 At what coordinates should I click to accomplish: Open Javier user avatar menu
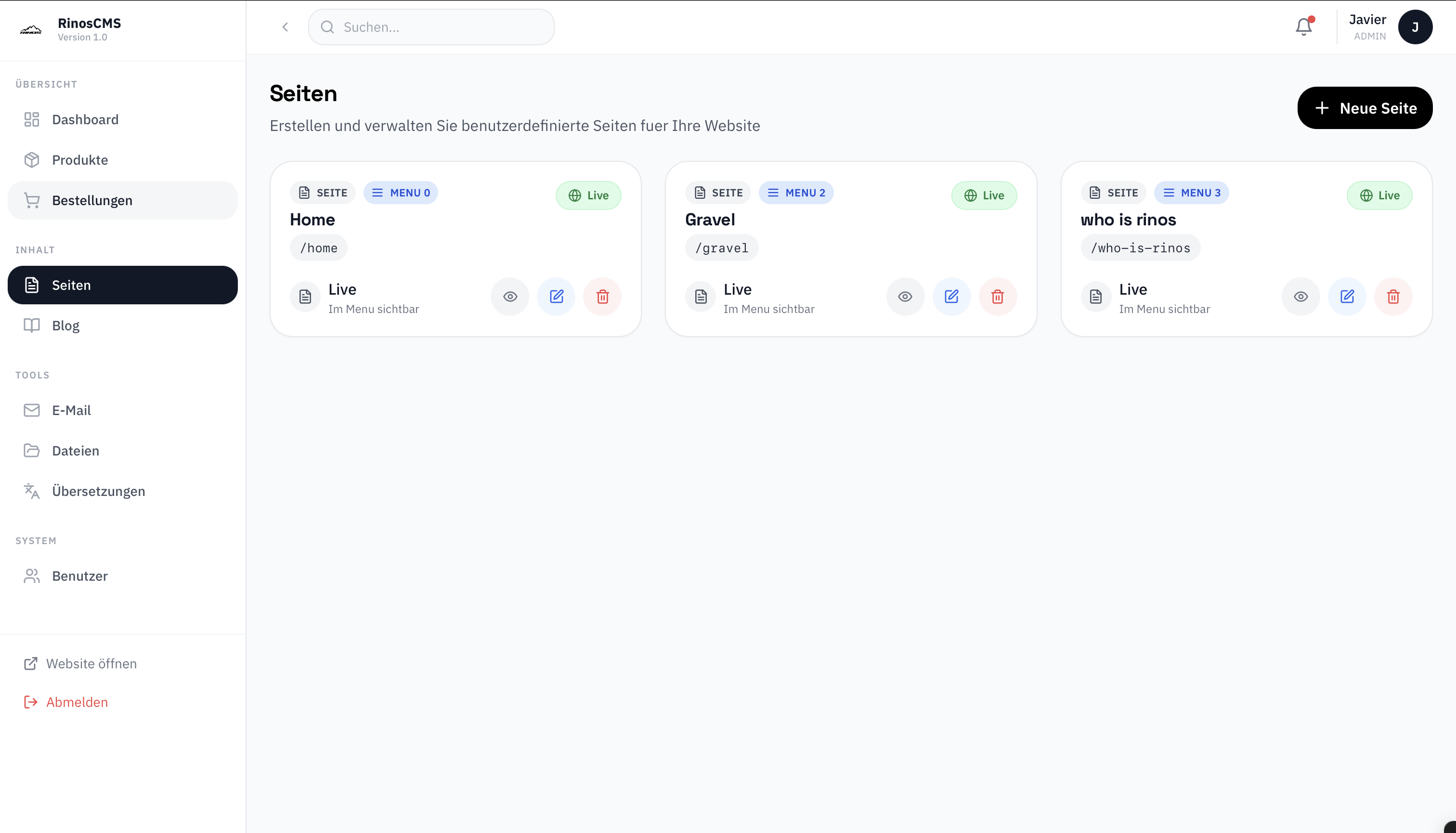coord(1415,27)
